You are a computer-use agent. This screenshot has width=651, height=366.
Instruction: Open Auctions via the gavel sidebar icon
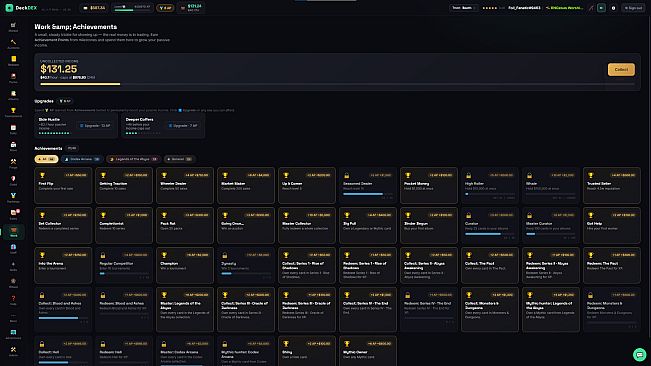(x=13, y=44)
